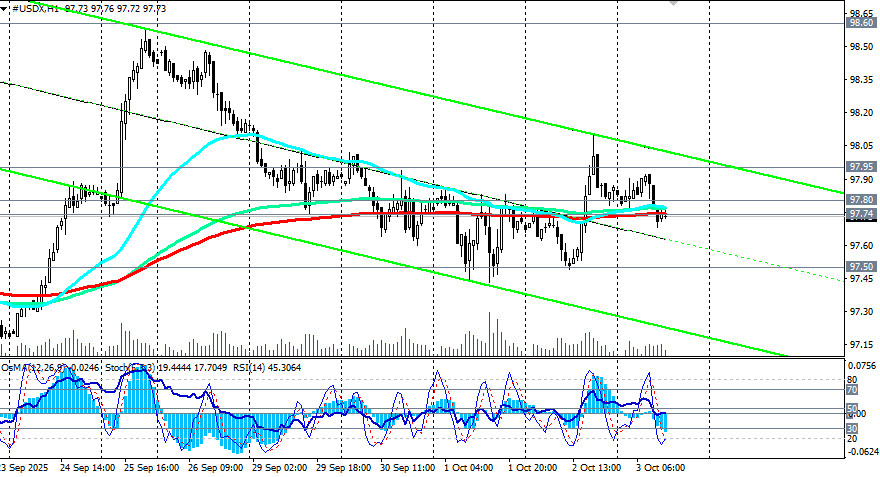Click the 2 Oct 13:00 time axis label
Image resolution: width=880 pixels, height=477 pixels.
point(597,467)
